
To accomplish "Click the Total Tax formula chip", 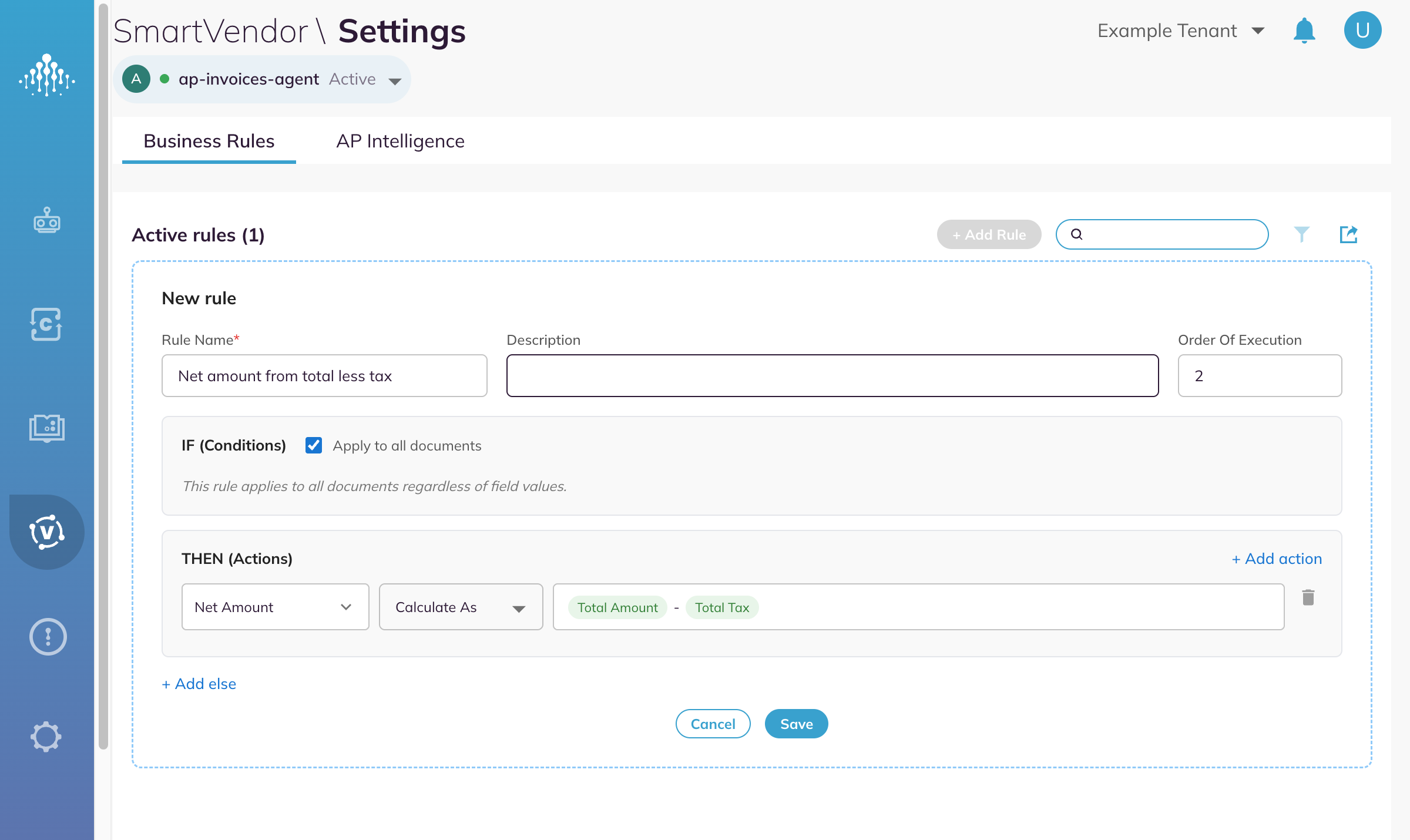I will pos(722,607).
